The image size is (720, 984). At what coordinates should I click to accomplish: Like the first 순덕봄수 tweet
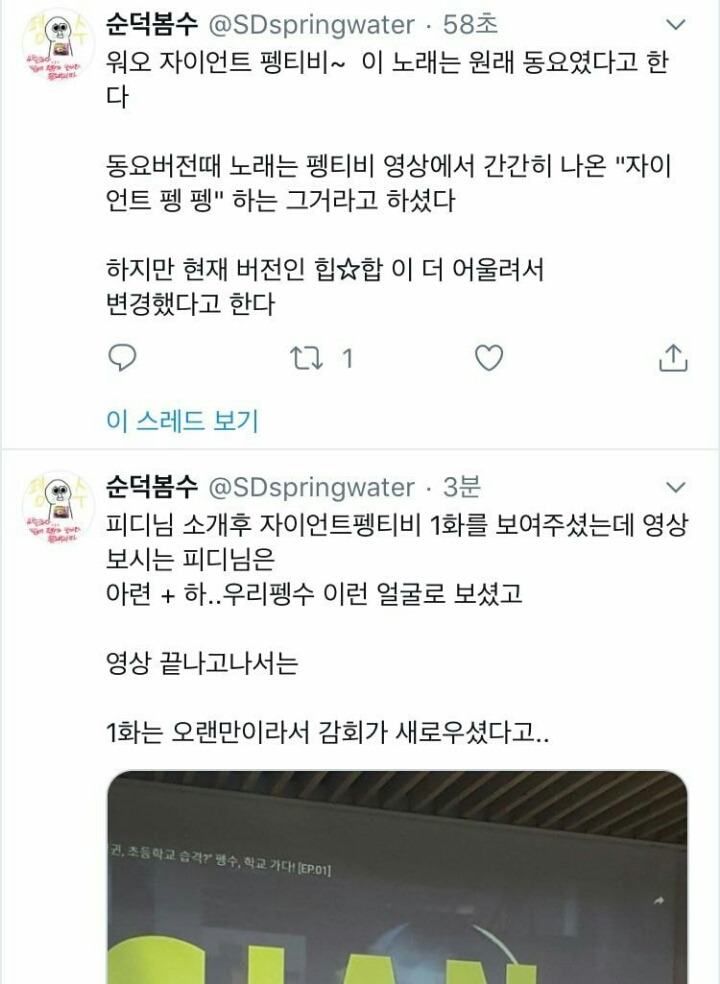click(x=488, y=358)
